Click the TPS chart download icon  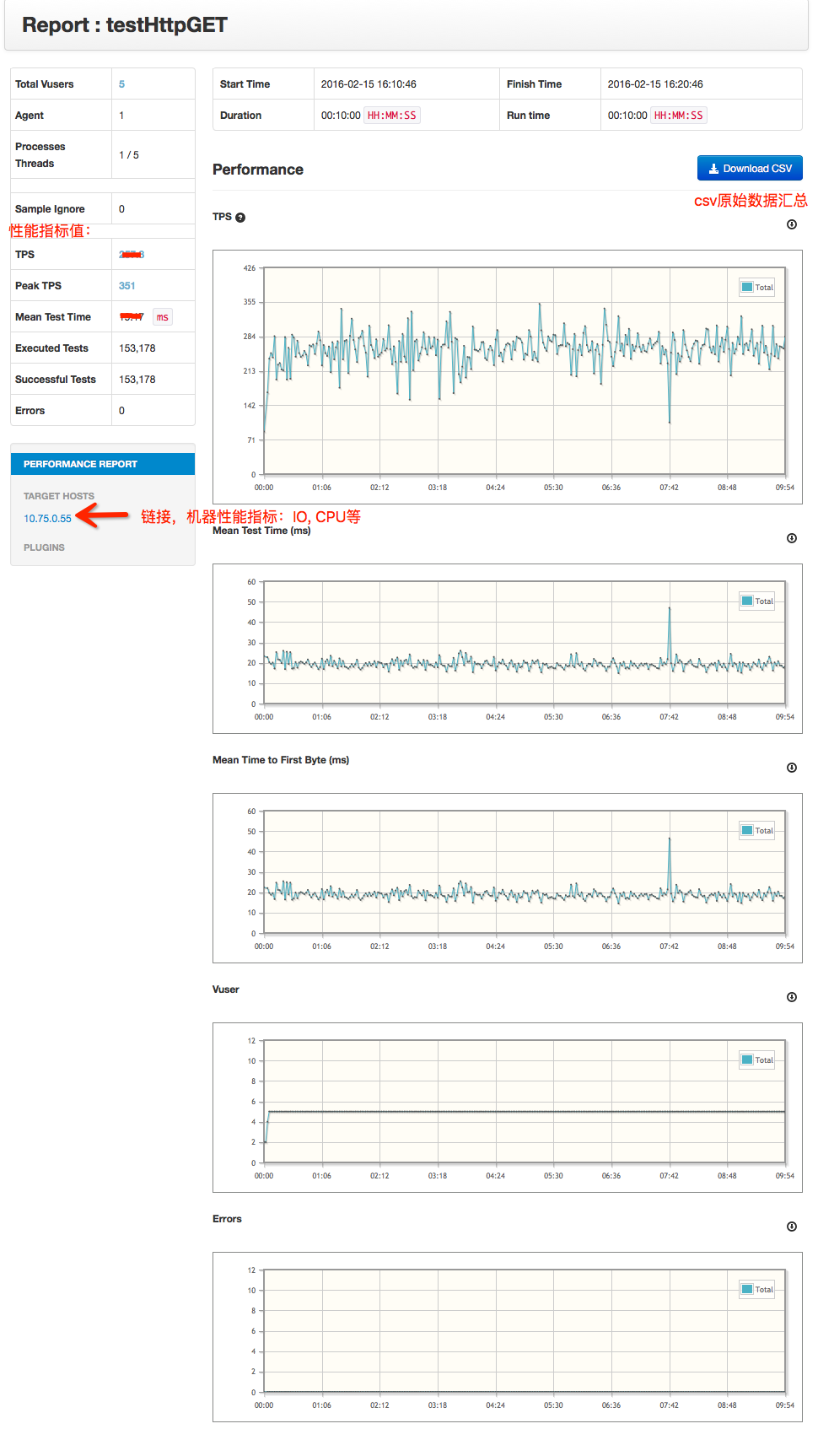click(x=792, y=224)
